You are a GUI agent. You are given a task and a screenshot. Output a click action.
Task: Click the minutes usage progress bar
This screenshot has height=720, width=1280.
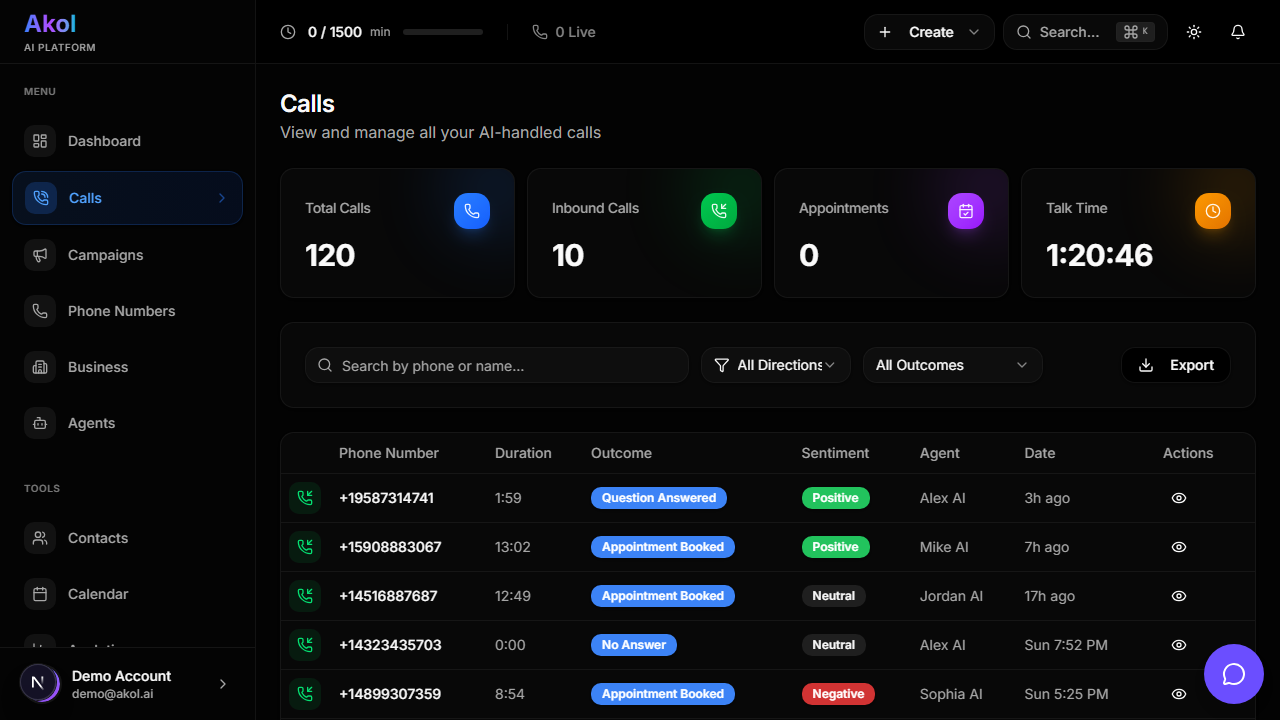443,32
